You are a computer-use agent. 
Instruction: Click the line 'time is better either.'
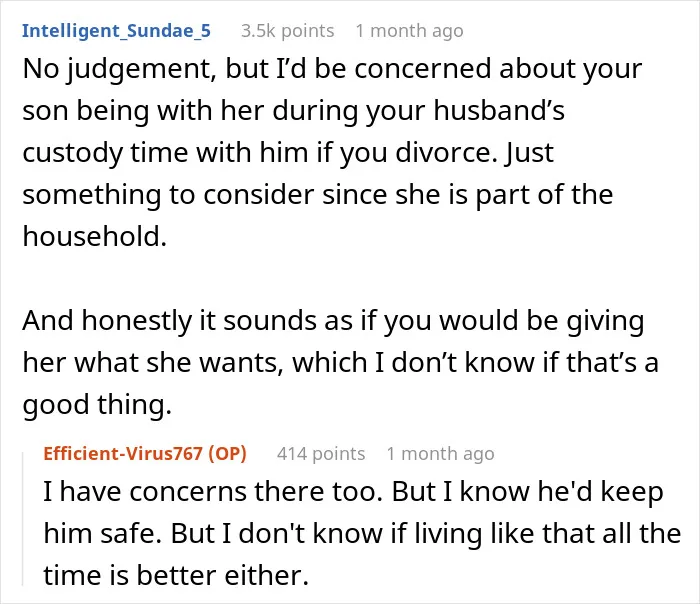(x=176, y=576)
